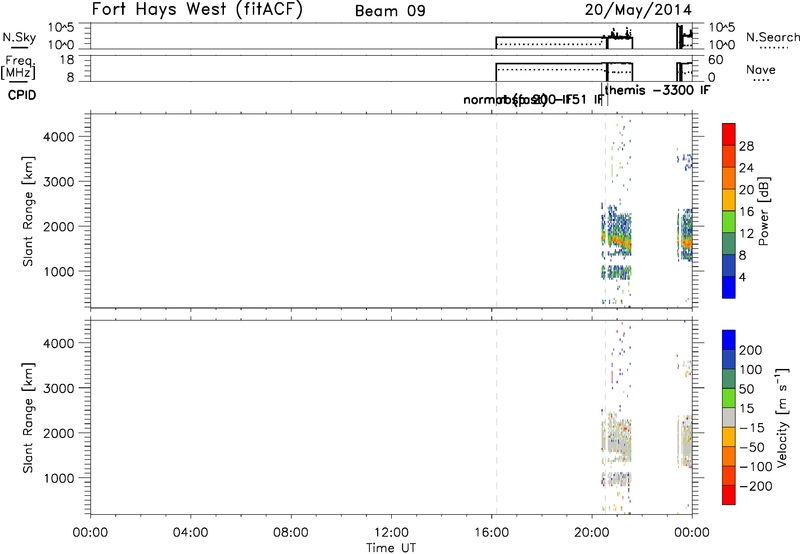Click the 'Nave' legend label
The width and height of the screenshot is (800, 554).
[x=761, y=69]
